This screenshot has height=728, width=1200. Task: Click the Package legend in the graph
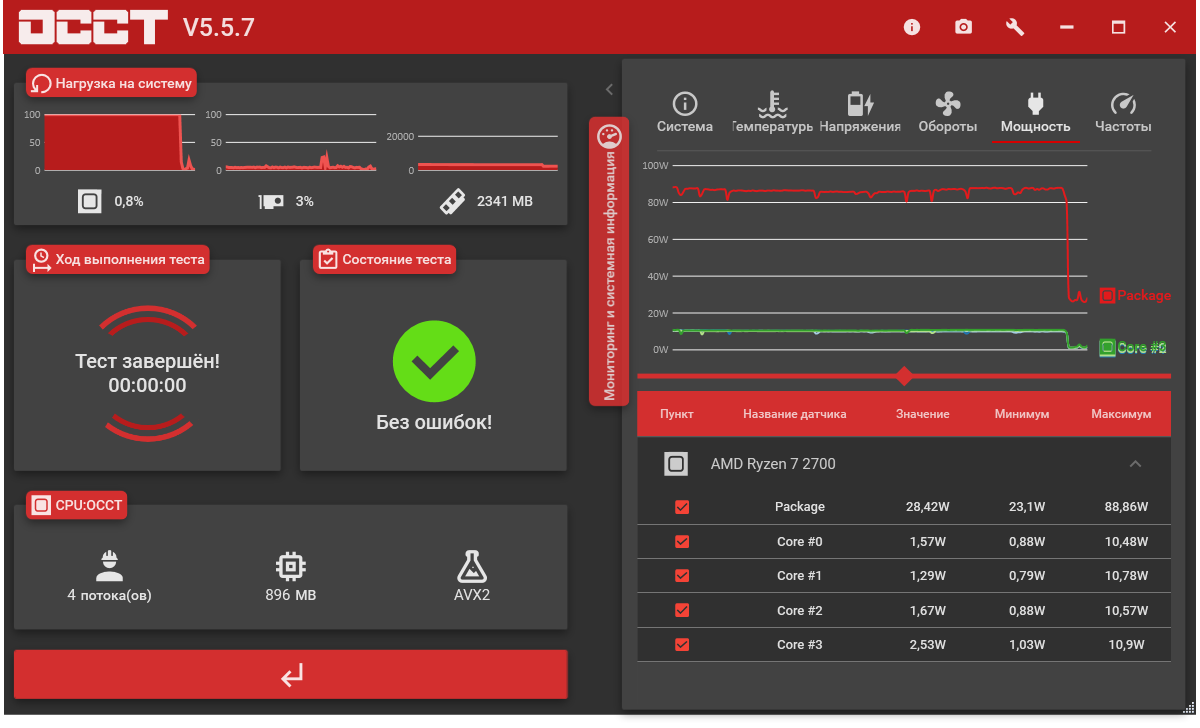coord(1135,295)
